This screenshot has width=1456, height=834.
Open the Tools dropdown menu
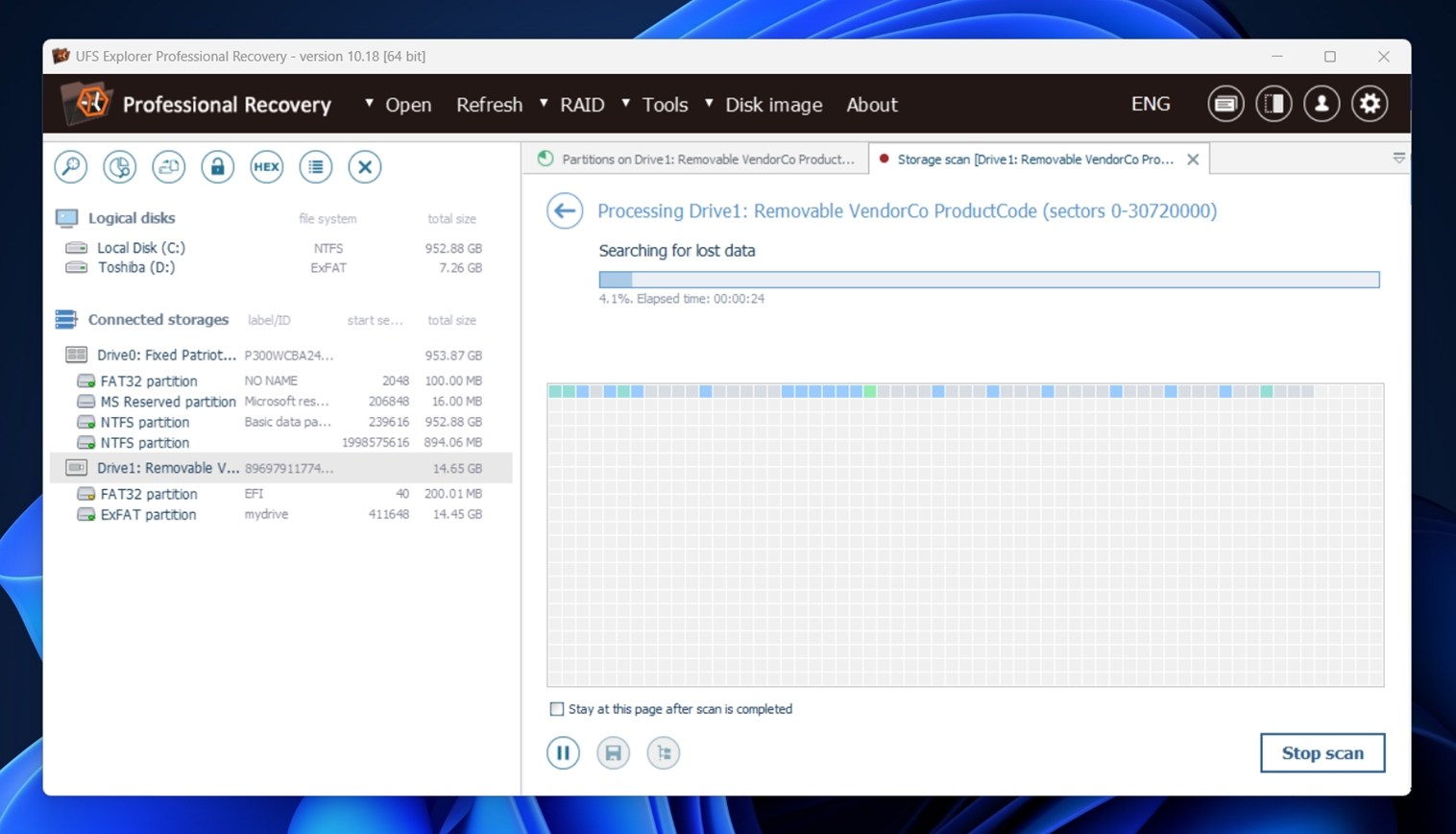(x=664, y=105)
